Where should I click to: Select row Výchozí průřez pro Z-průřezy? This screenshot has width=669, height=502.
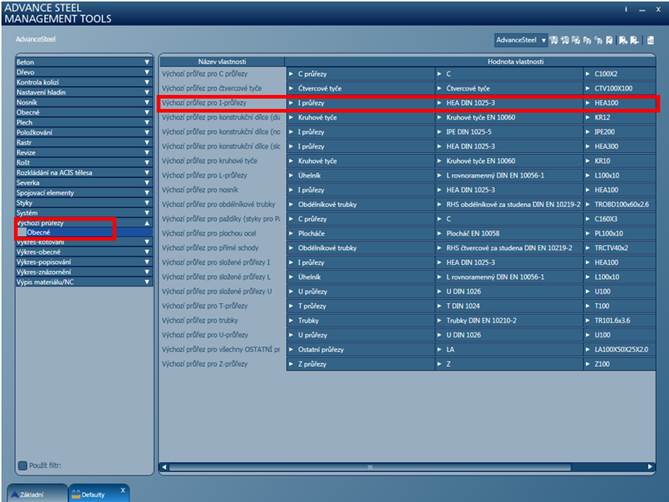(222, 364)
